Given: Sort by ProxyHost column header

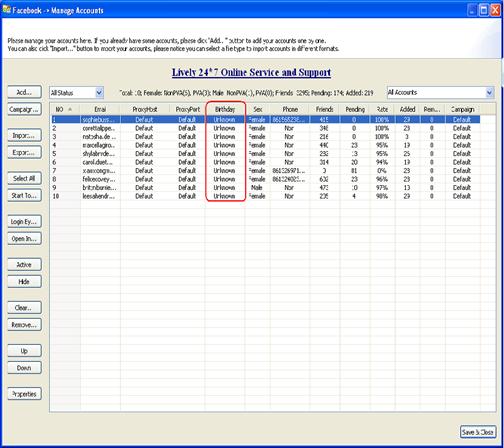Looking at the screenshot, I should click(145, 109).
